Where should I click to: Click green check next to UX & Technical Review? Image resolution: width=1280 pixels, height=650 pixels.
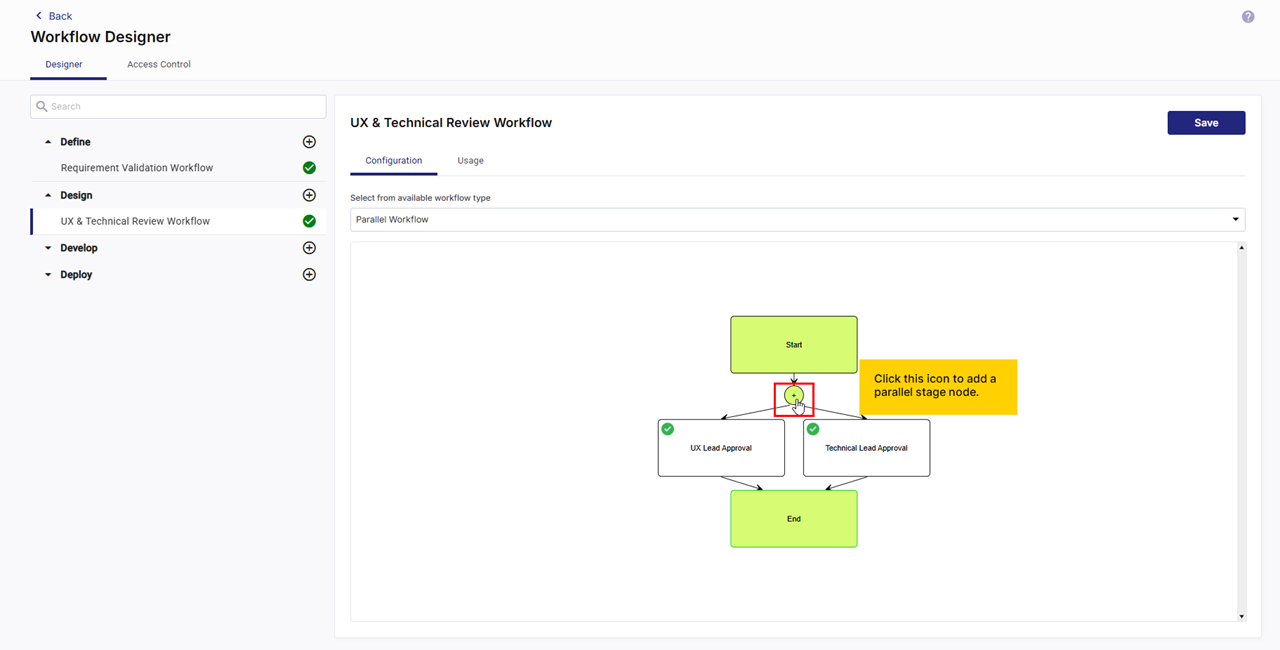(x=309, y=221)
